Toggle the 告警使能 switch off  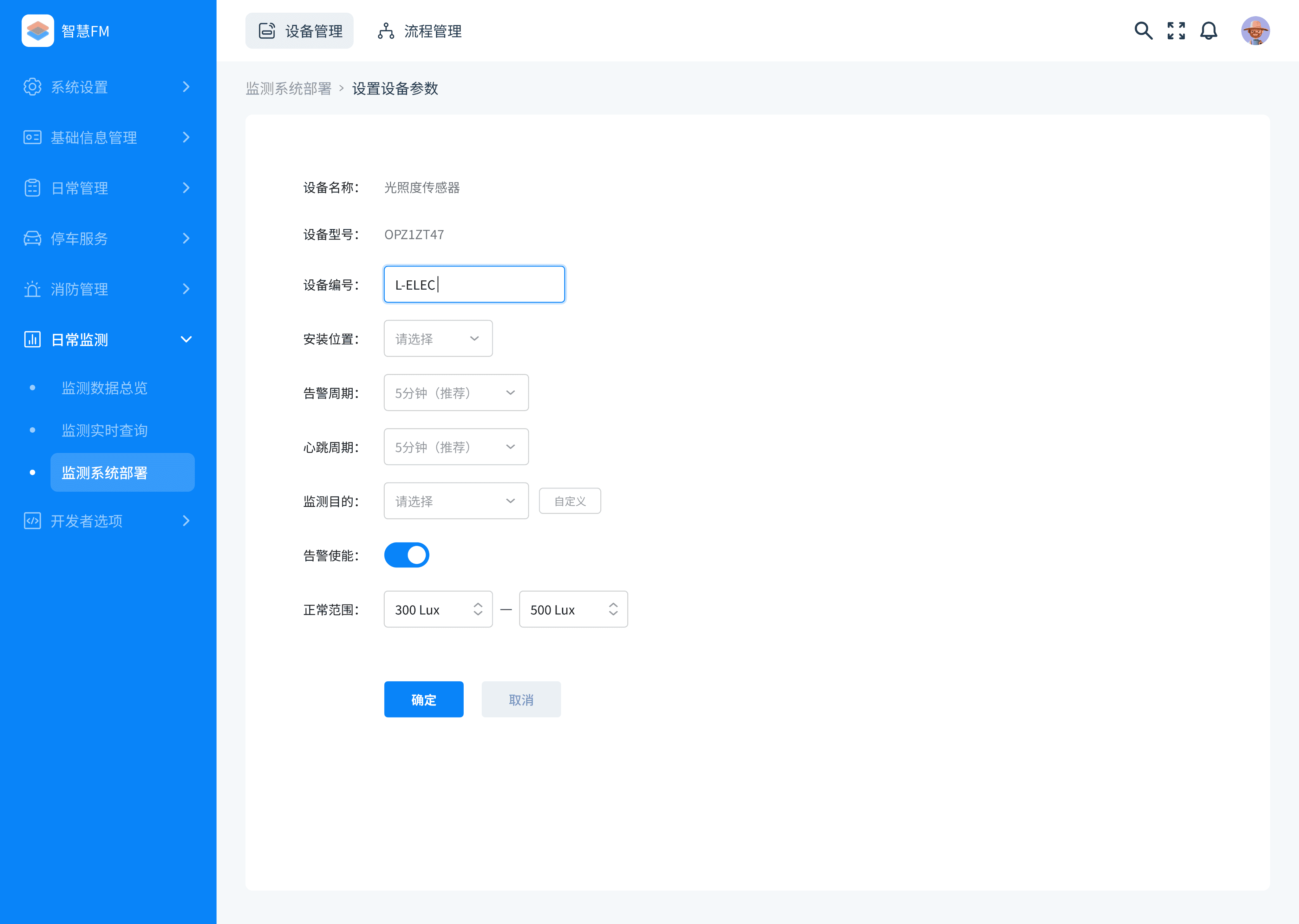[x=406, y=555]
